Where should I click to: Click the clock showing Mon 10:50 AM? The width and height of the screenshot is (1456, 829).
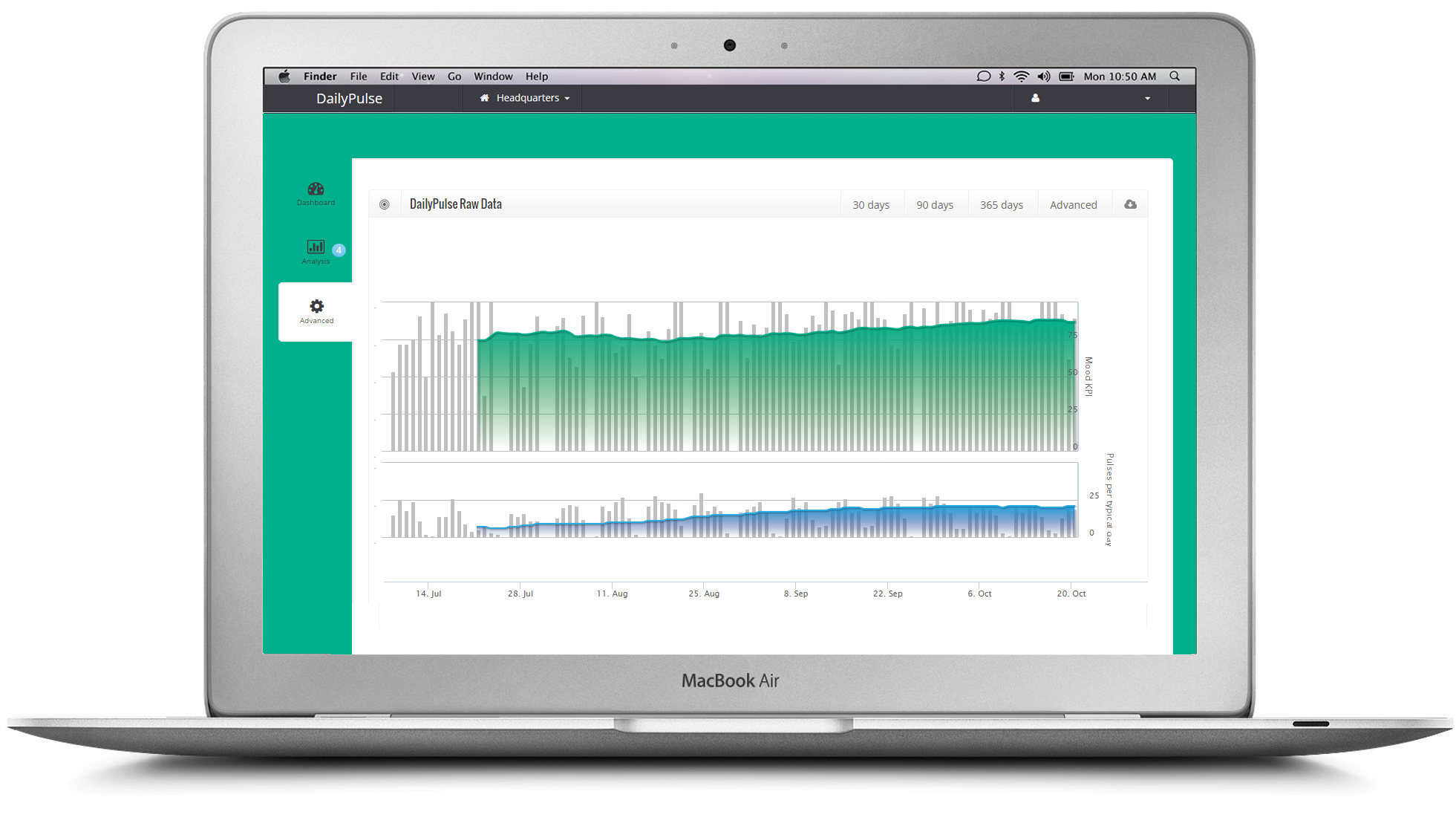coord(1120,77)
